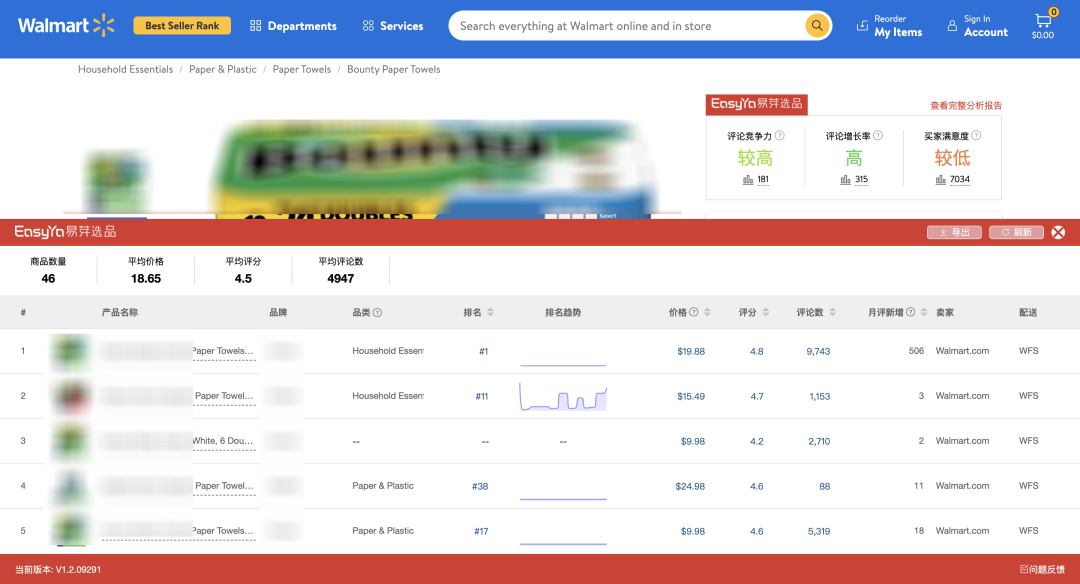Click the Sign In account person icon

(952, 25)
